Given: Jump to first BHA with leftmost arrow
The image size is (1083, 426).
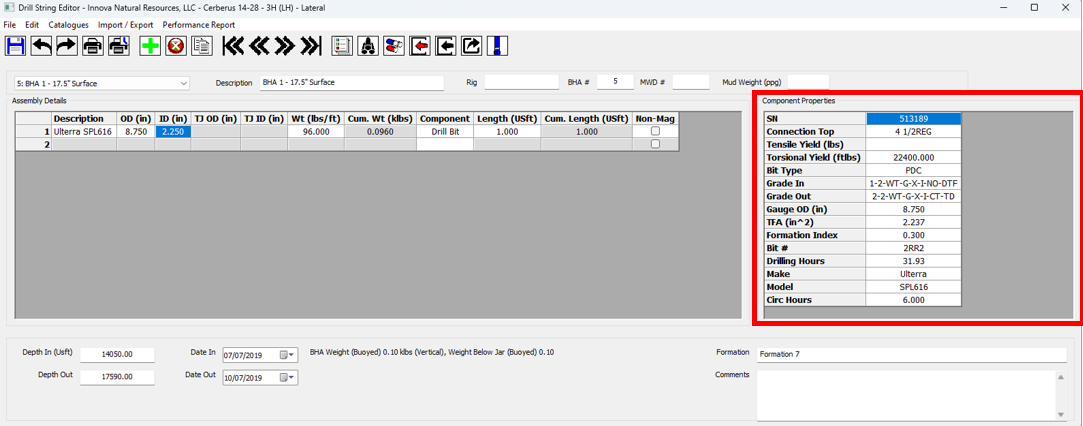Looking at the screenshot, I should click(x=234, y=46).
